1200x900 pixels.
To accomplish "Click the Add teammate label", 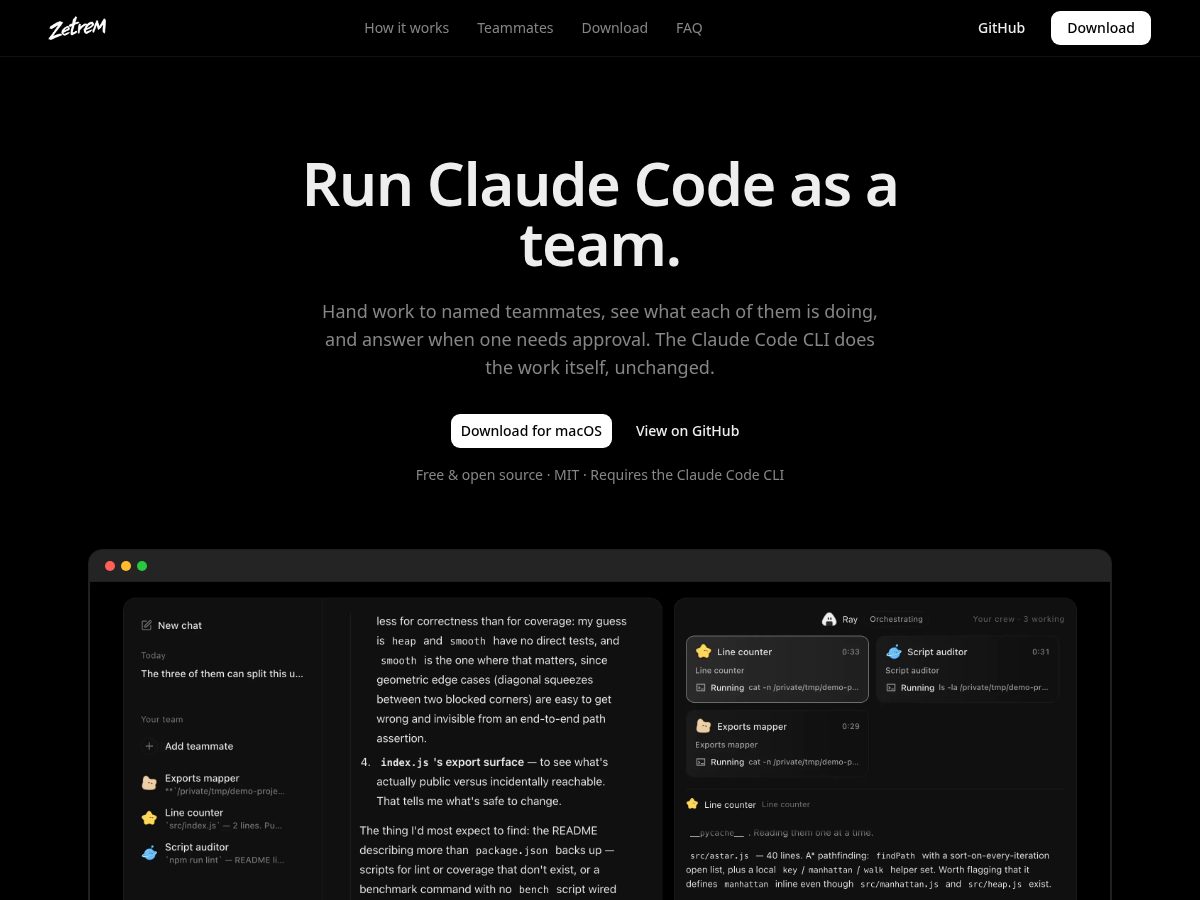I will 199,746.
